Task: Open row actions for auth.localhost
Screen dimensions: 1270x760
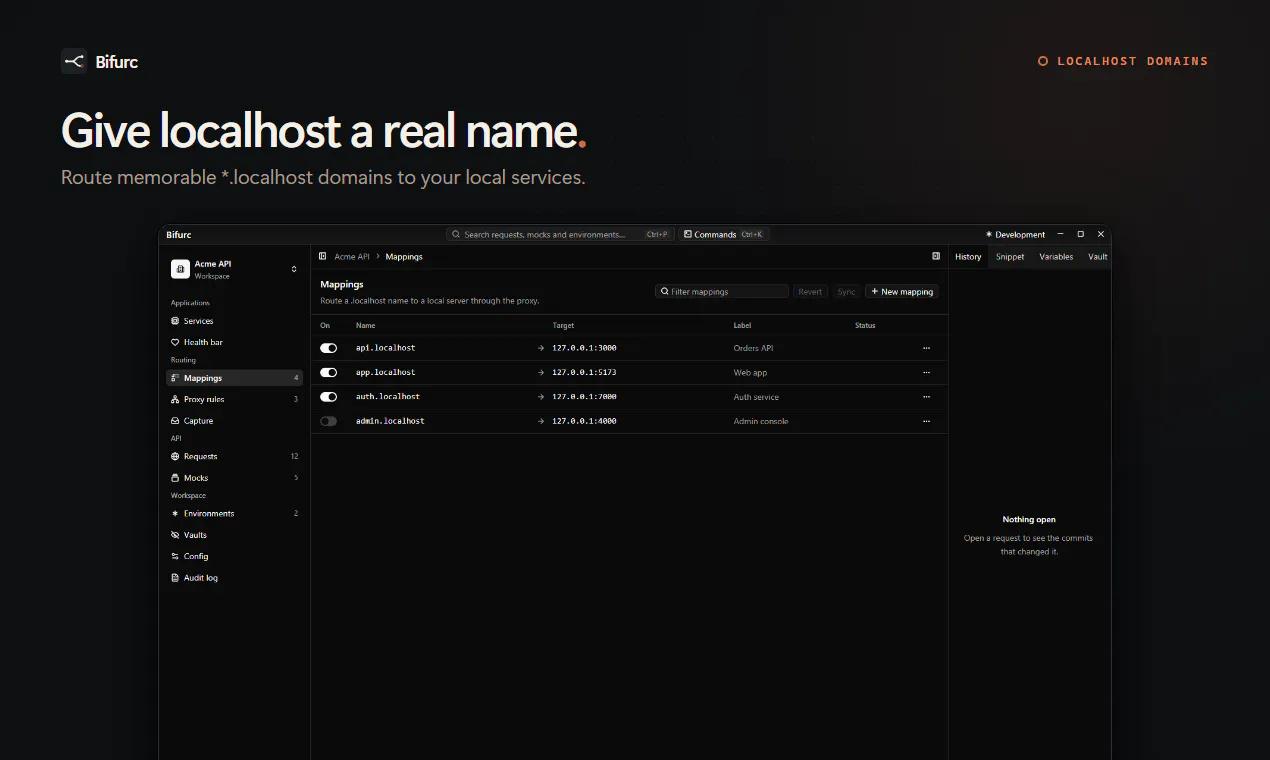Action: pos(926,397)
